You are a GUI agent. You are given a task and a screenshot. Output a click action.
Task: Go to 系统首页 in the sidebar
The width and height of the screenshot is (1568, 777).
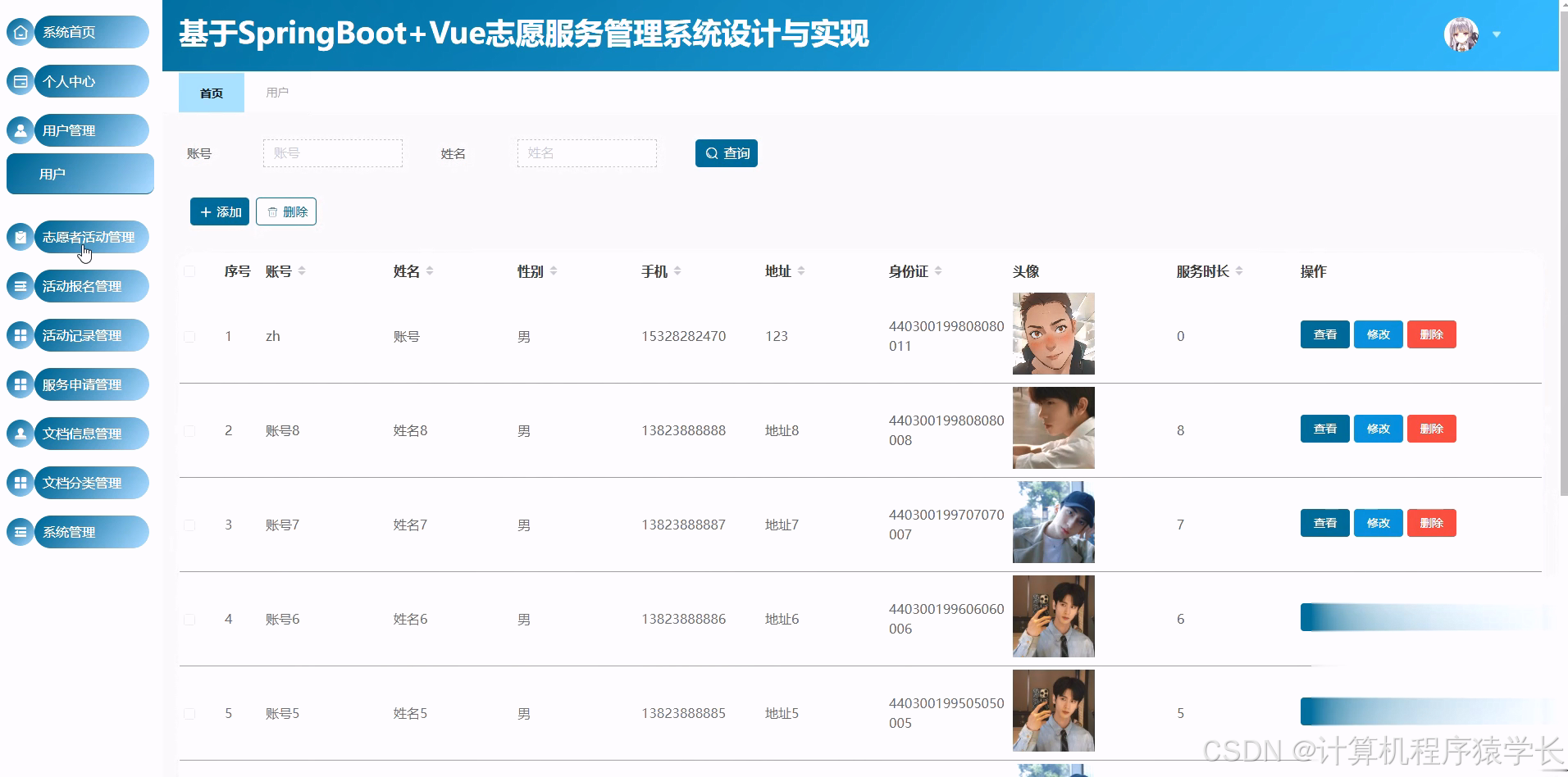pyautogui.click(x=90, y=32)
